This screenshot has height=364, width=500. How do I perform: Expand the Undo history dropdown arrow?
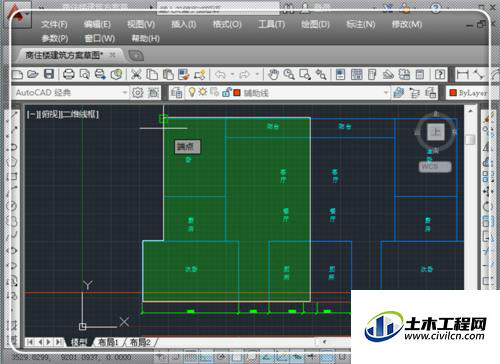(232, 74)
